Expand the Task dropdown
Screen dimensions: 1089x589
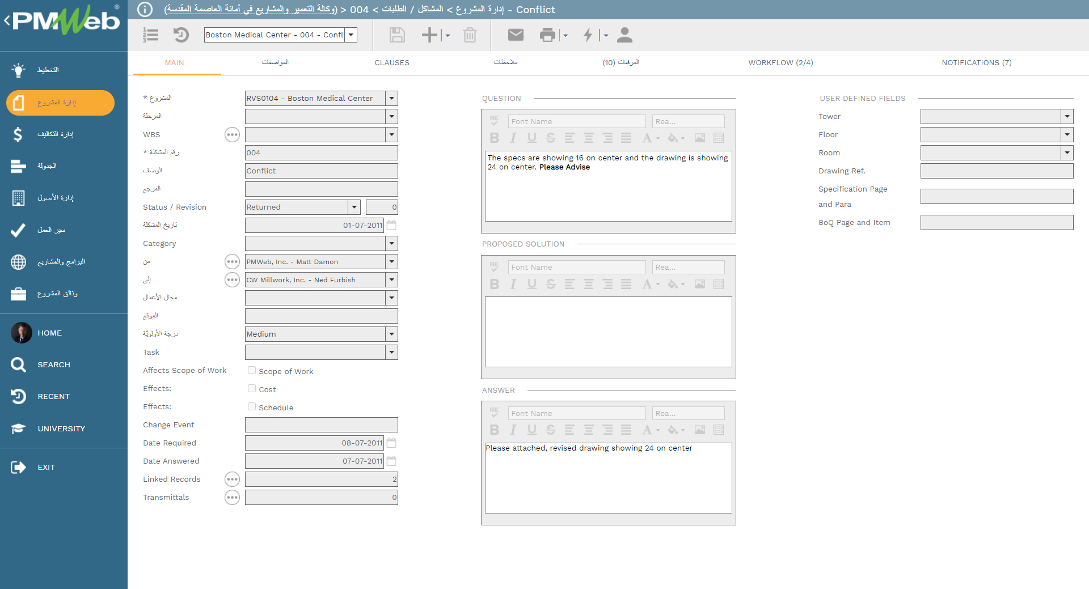pos(392,352)
